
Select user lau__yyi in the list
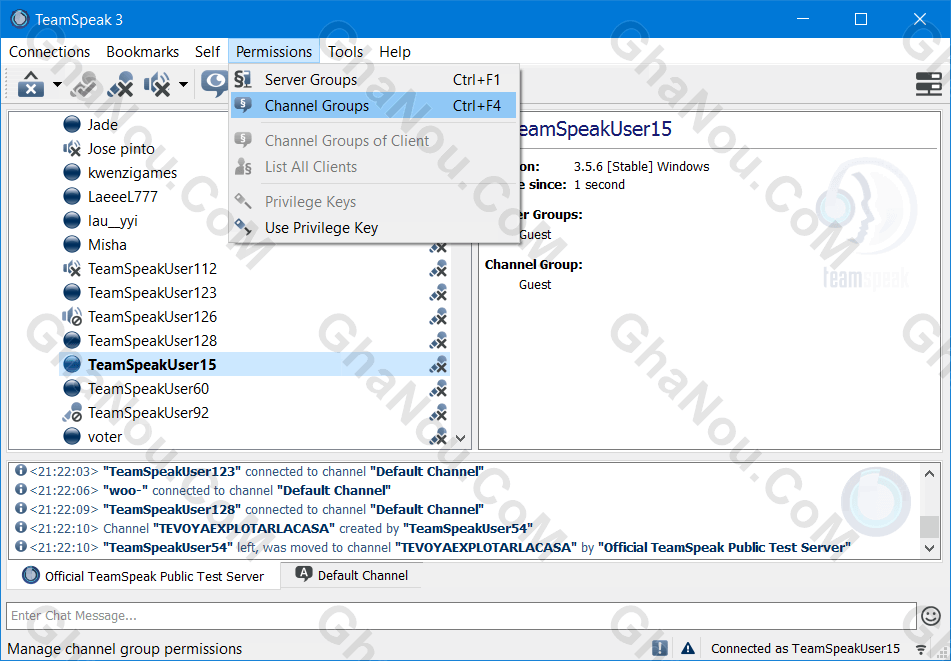[x=112, y=221]
